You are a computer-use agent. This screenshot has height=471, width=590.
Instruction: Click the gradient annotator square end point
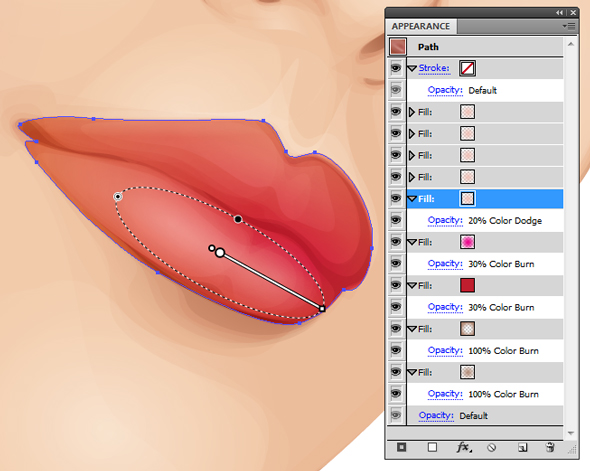coord(322,309)
